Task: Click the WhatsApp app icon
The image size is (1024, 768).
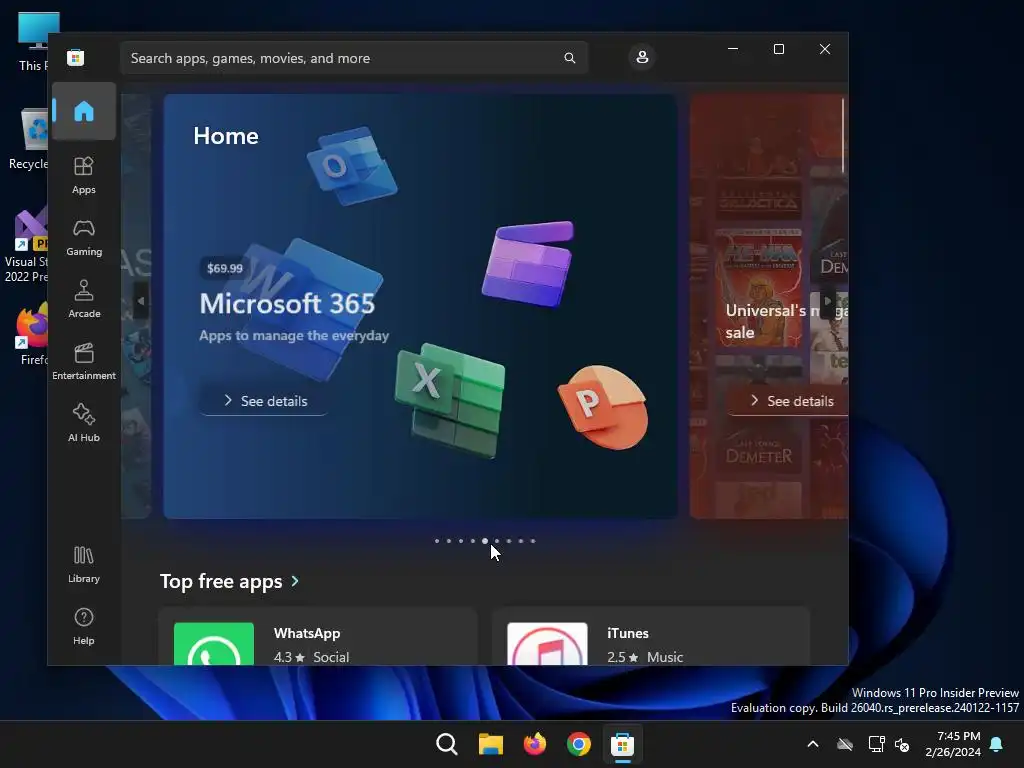Action: pos(214,644)
